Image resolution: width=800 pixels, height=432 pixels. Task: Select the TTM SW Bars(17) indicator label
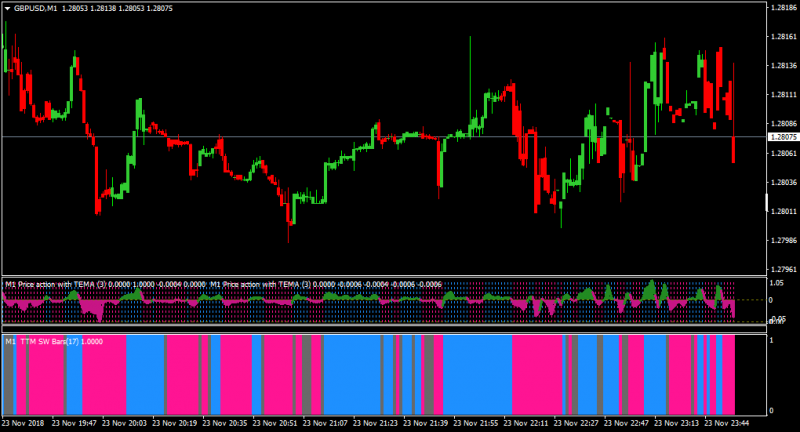tap(54, 342)
